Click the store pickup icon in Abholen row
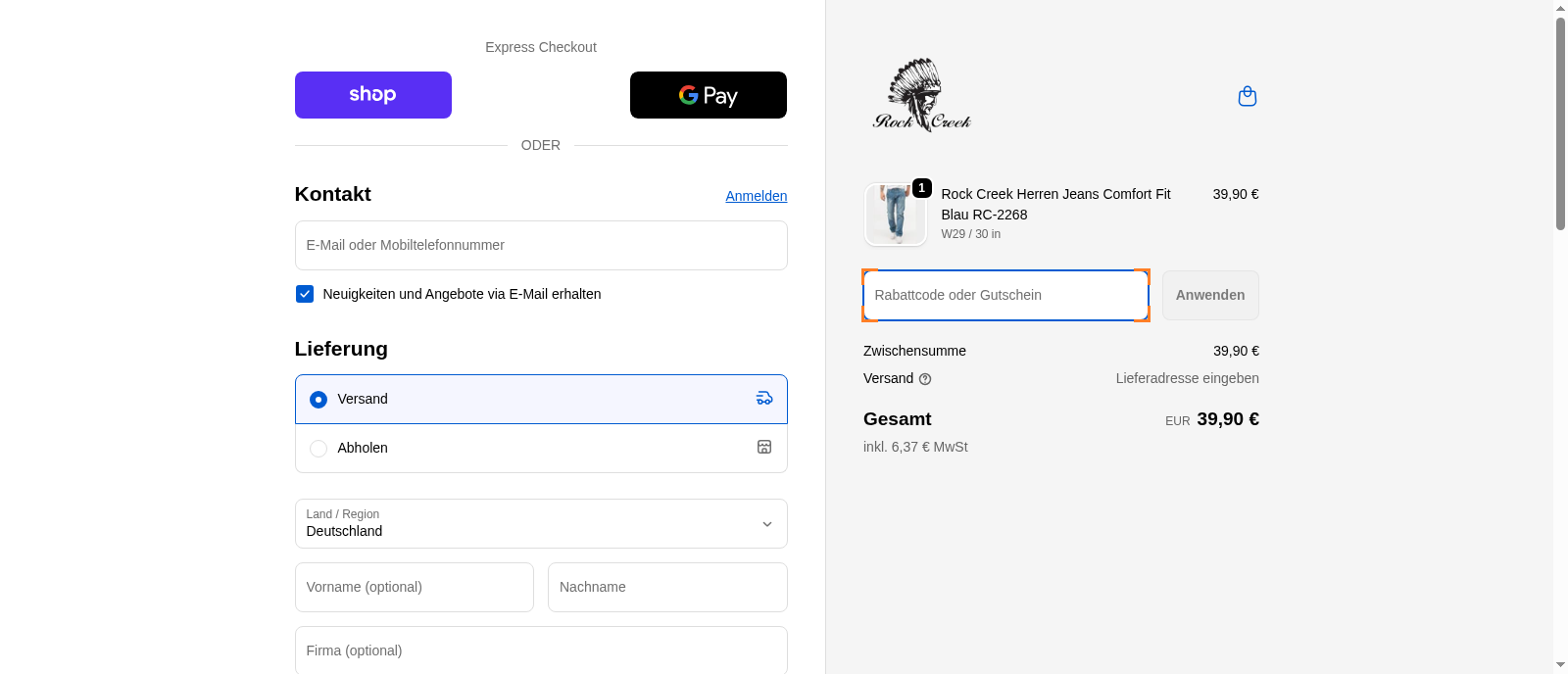This screenshot has width=1568, height=674. click(x=764, y=448)
